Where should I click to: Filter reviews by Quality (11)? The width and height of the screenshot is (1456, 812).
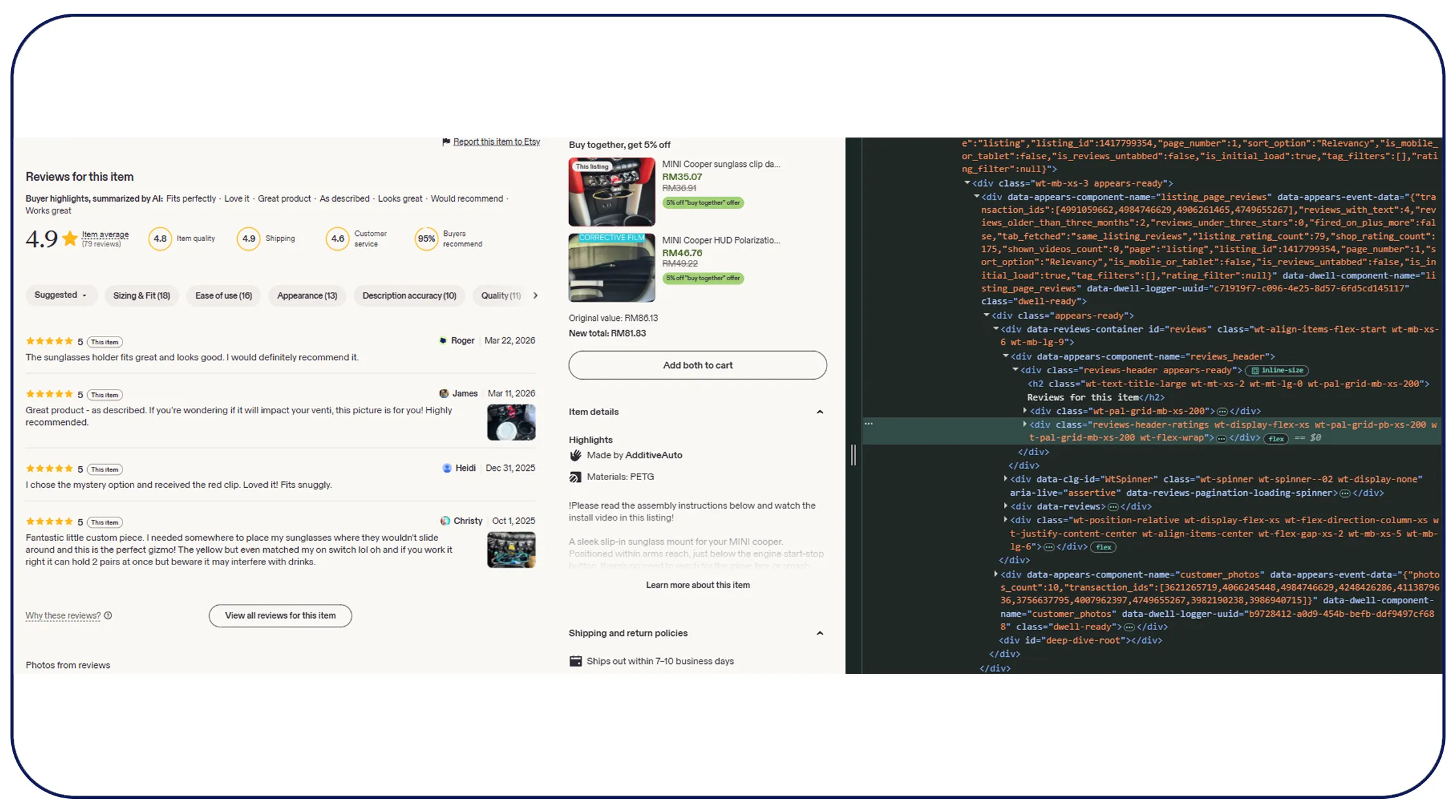[x=501, y=295]
